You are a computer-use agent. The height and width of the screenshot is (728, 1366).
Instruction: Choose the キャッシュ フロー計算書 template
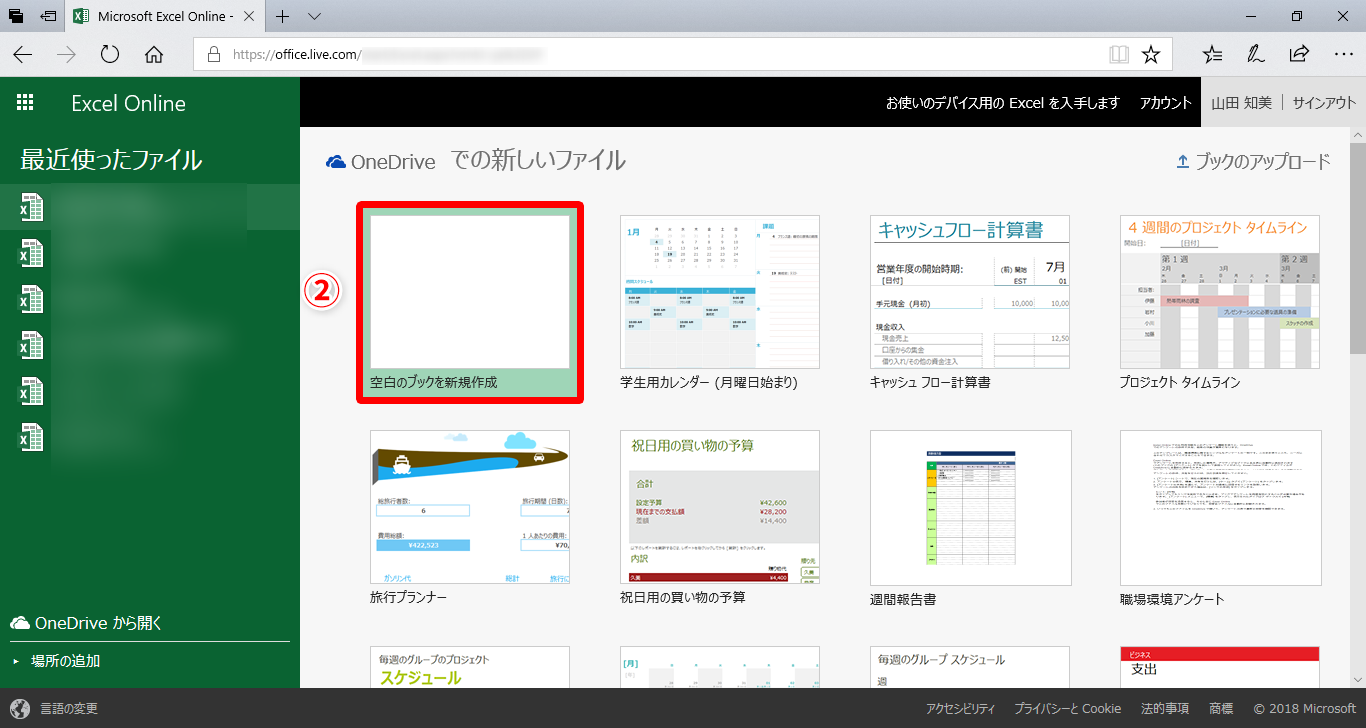(x=970, y=303)
